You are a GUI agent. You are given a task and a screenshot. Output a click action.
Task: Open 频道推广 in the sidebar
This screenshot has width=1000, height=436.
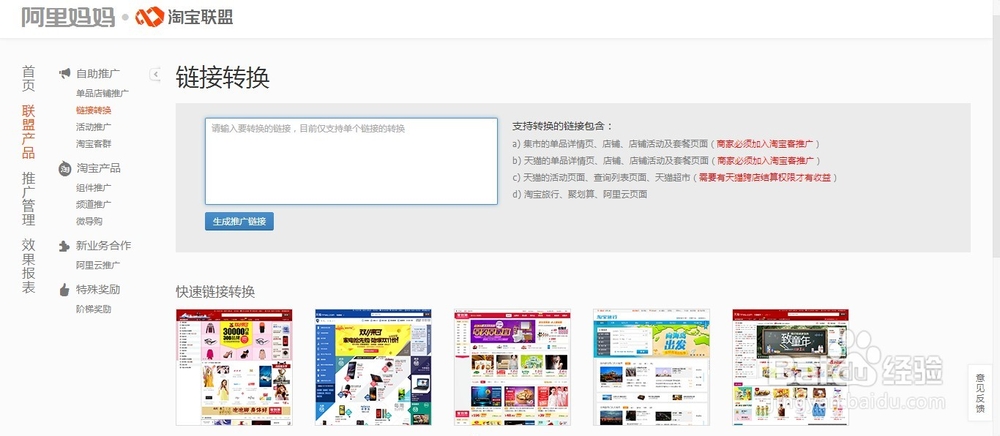(93, 205)
